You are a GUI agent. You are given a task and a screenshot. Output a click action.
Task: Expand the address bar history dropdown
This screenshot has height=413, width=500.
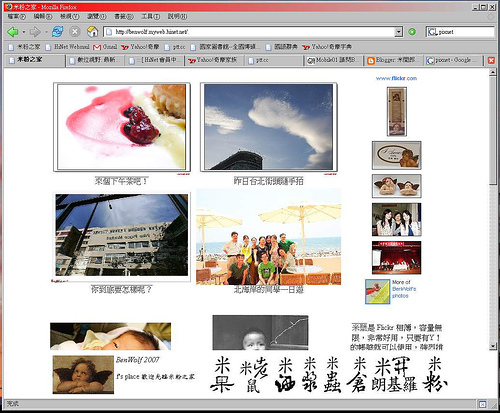click(399, 32)
